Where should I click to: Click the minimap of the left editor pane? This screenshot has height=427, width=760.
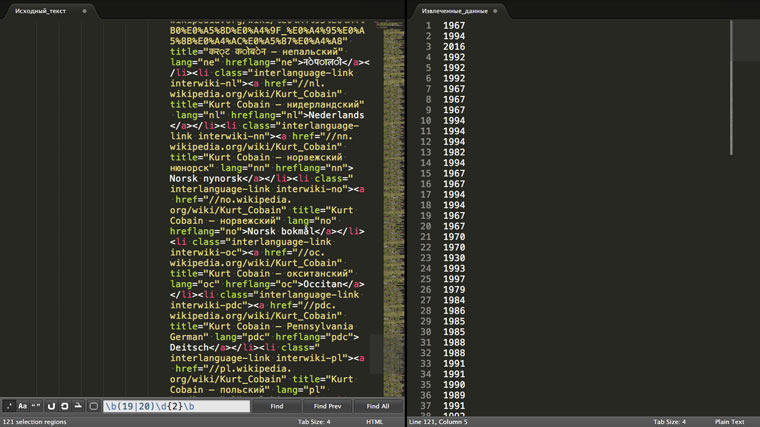[390, 200]
